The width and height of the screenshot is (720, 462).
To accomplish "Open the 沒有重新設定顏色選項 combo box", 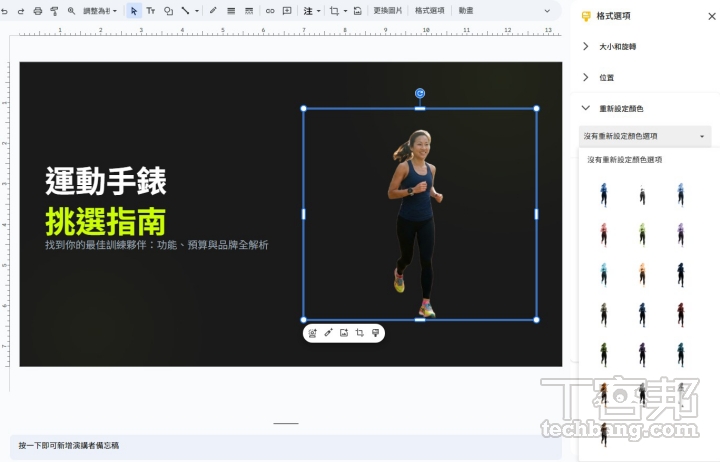I will [644, 136].
